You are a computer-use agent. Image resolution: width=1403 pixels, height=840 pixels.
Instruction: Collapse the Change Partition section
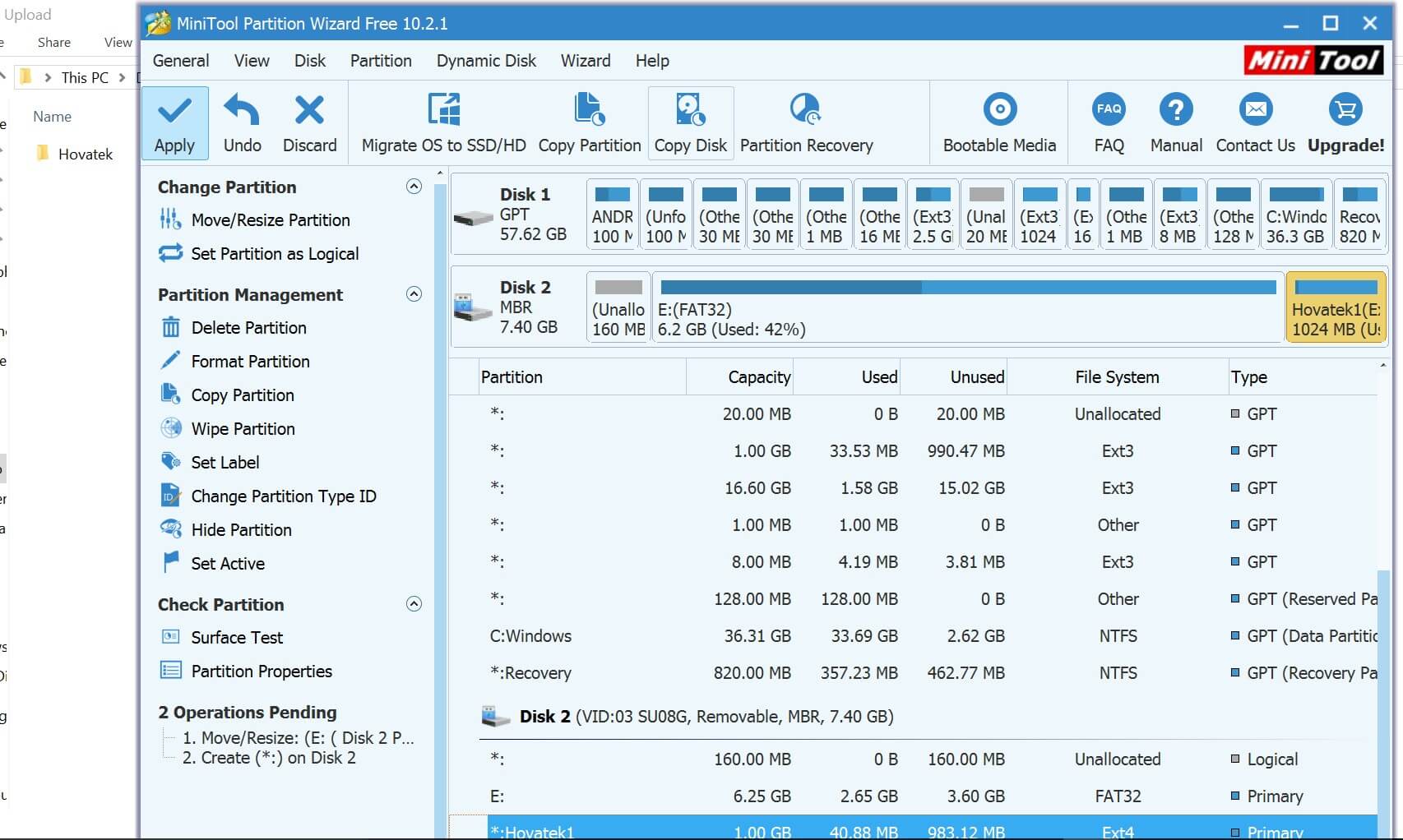coord(414,187)
